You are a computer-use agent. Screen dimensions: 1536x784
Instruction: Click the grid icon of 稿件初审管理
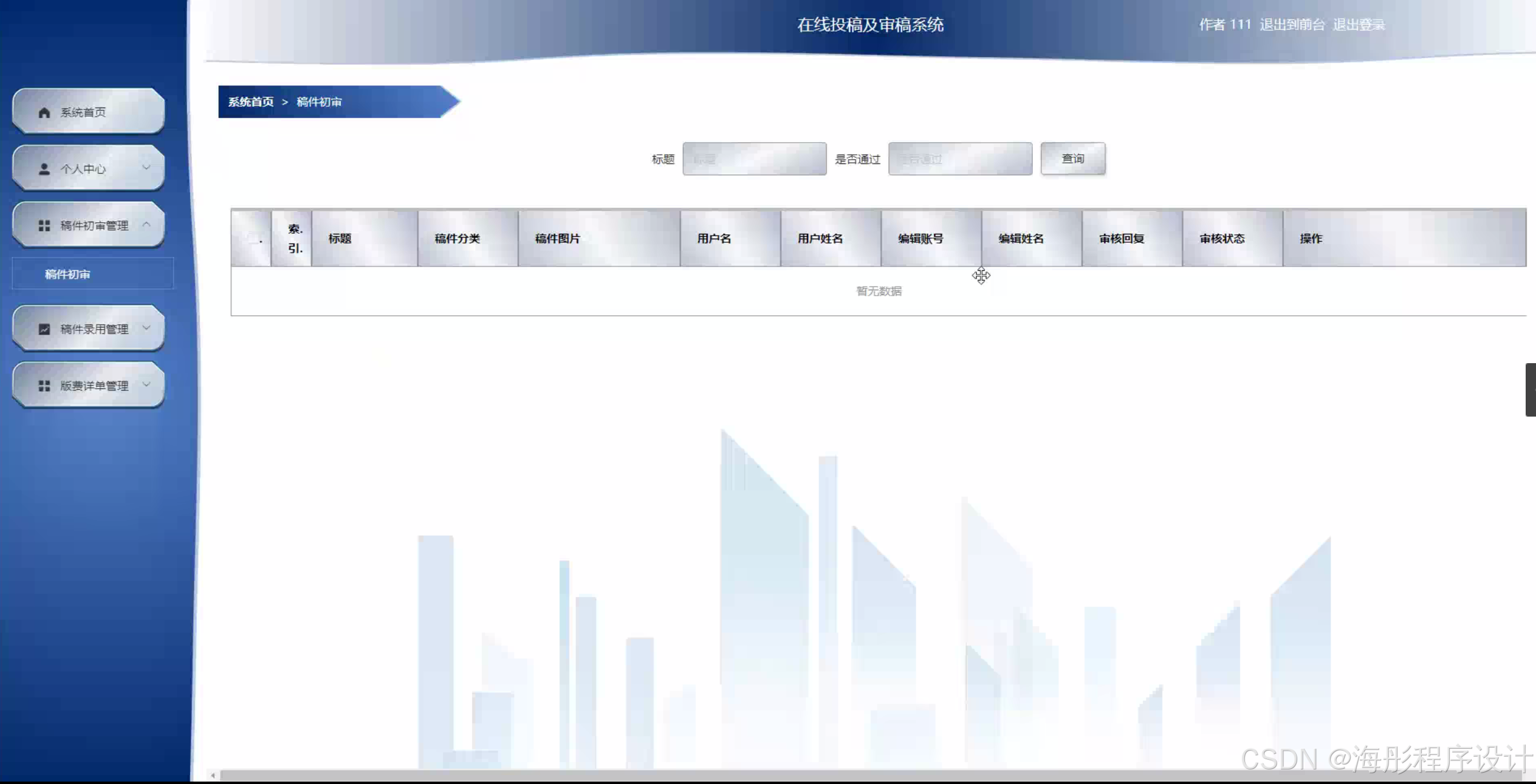click(44, 225)
